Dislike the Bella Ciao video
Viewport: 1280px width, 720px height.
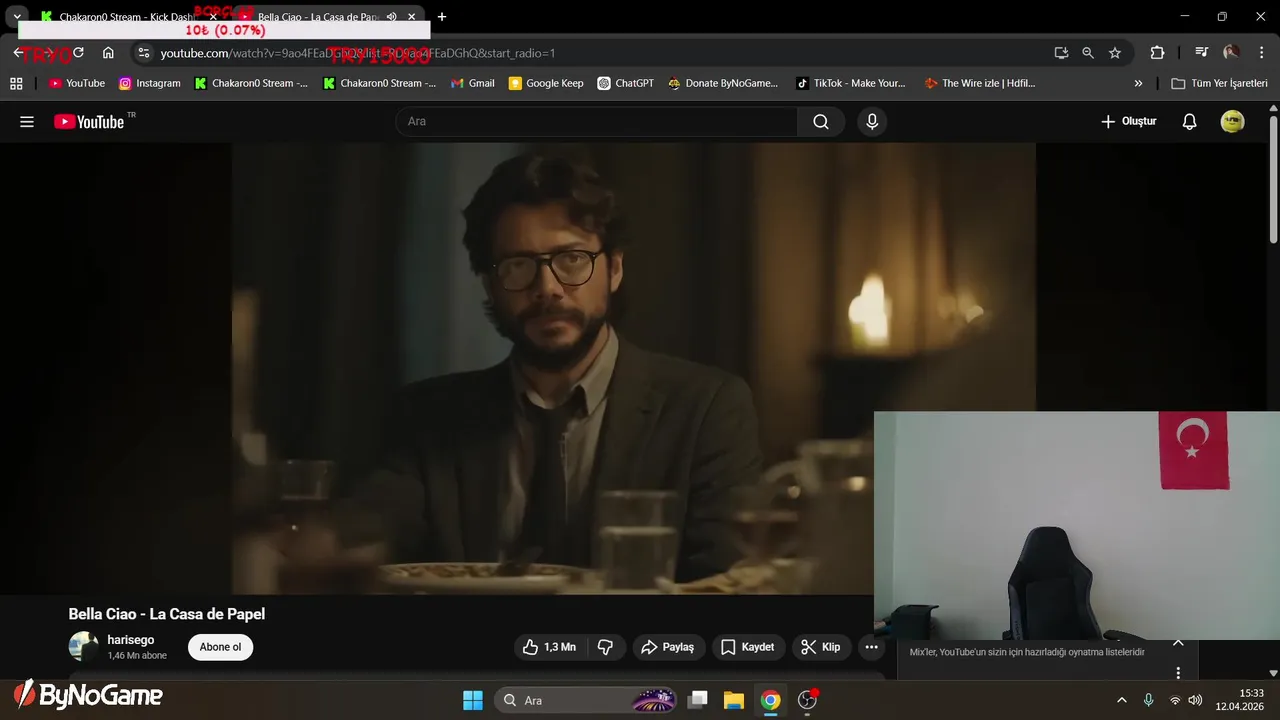pyautogui.click(x=605, y=647)
